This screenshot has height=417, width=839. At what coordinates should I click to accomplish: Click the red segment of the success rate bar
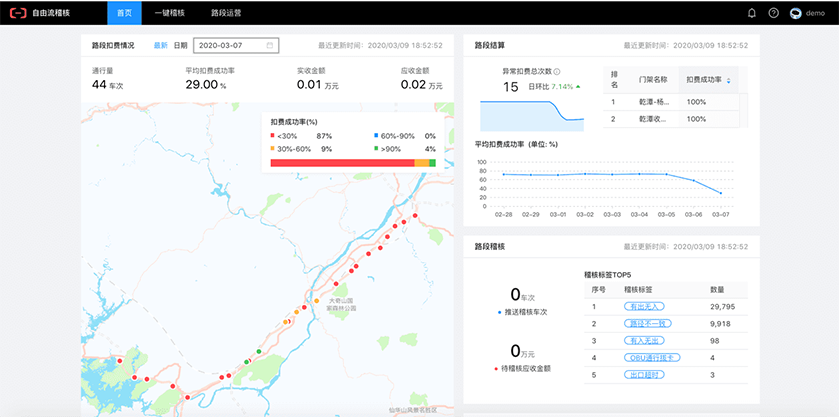point(342,162)
